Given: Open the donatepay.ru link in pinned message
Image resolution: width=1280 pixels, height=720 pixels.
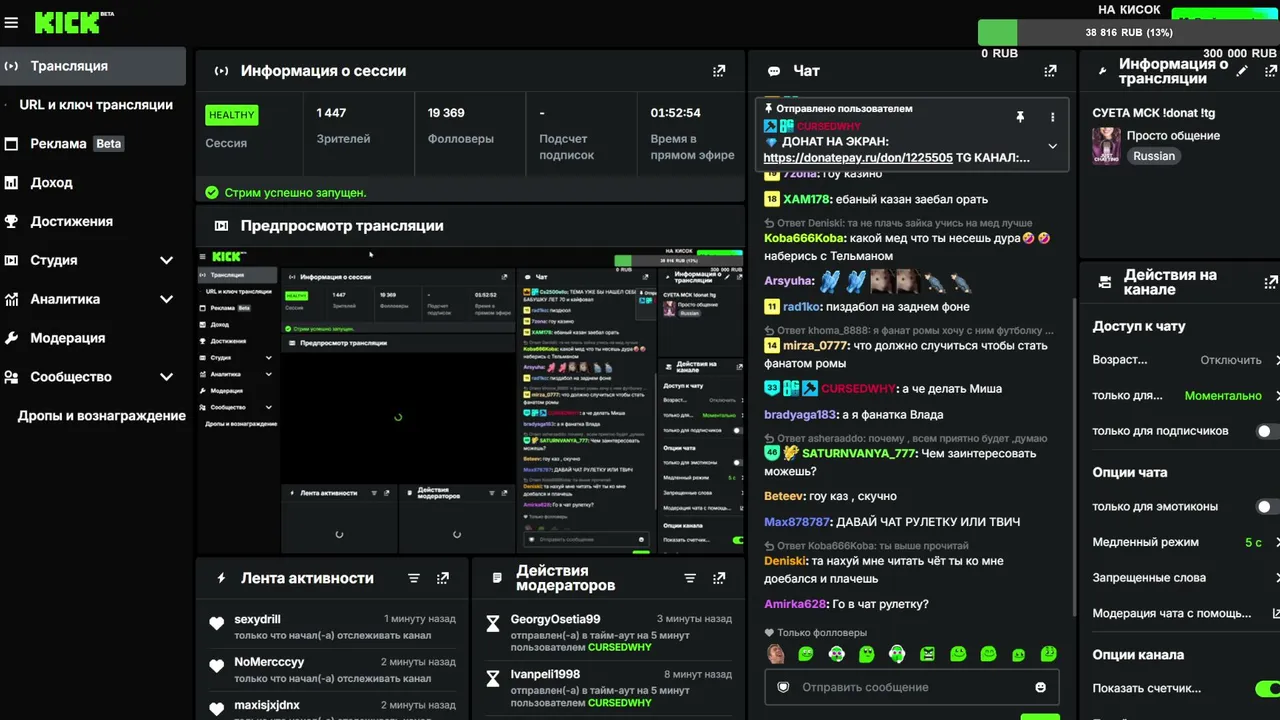Looking at the screenshot, I should click(858, 158).
